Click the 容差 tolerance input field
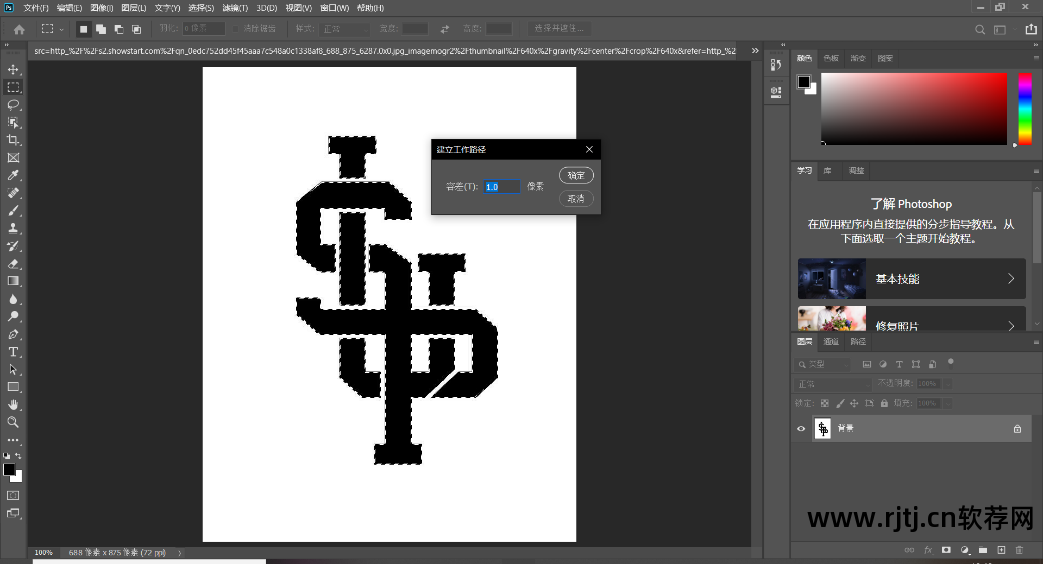Viewport: 1043px width, 564px height. [502, 187]
